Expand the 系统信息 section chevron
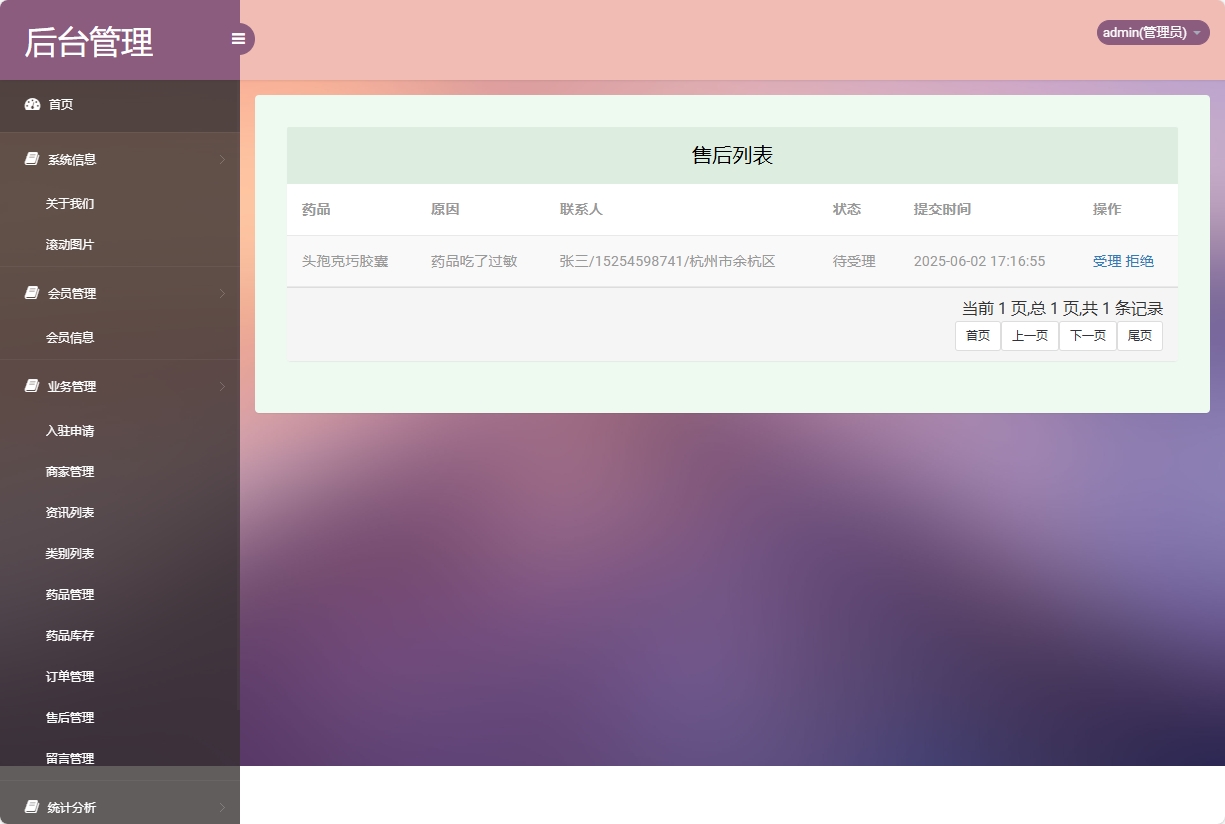The width and height of the screenshot is (1225, 824). 222,159
